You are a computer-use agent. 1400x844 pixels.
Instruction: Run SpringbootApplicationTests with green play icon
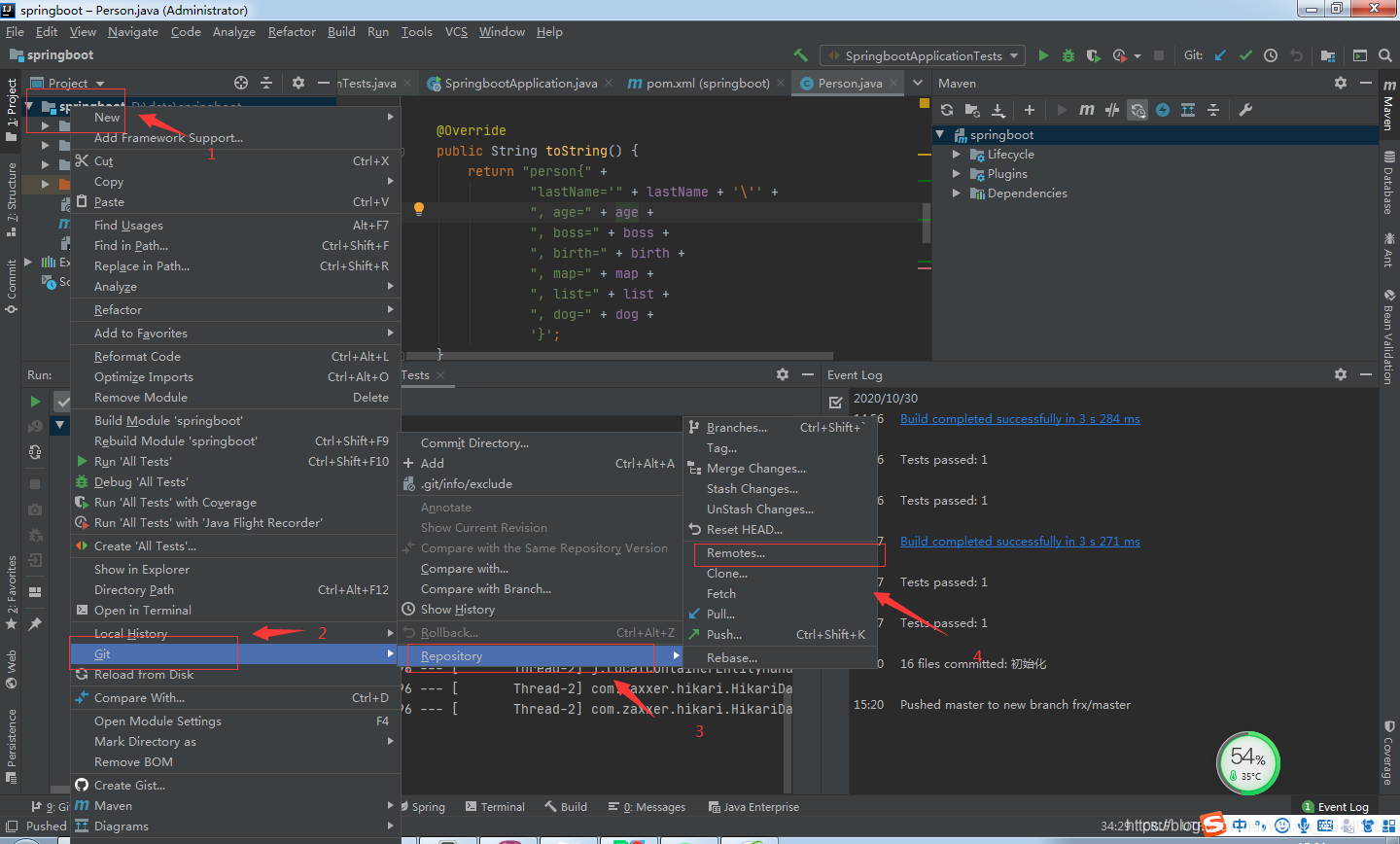[1043, 55]
